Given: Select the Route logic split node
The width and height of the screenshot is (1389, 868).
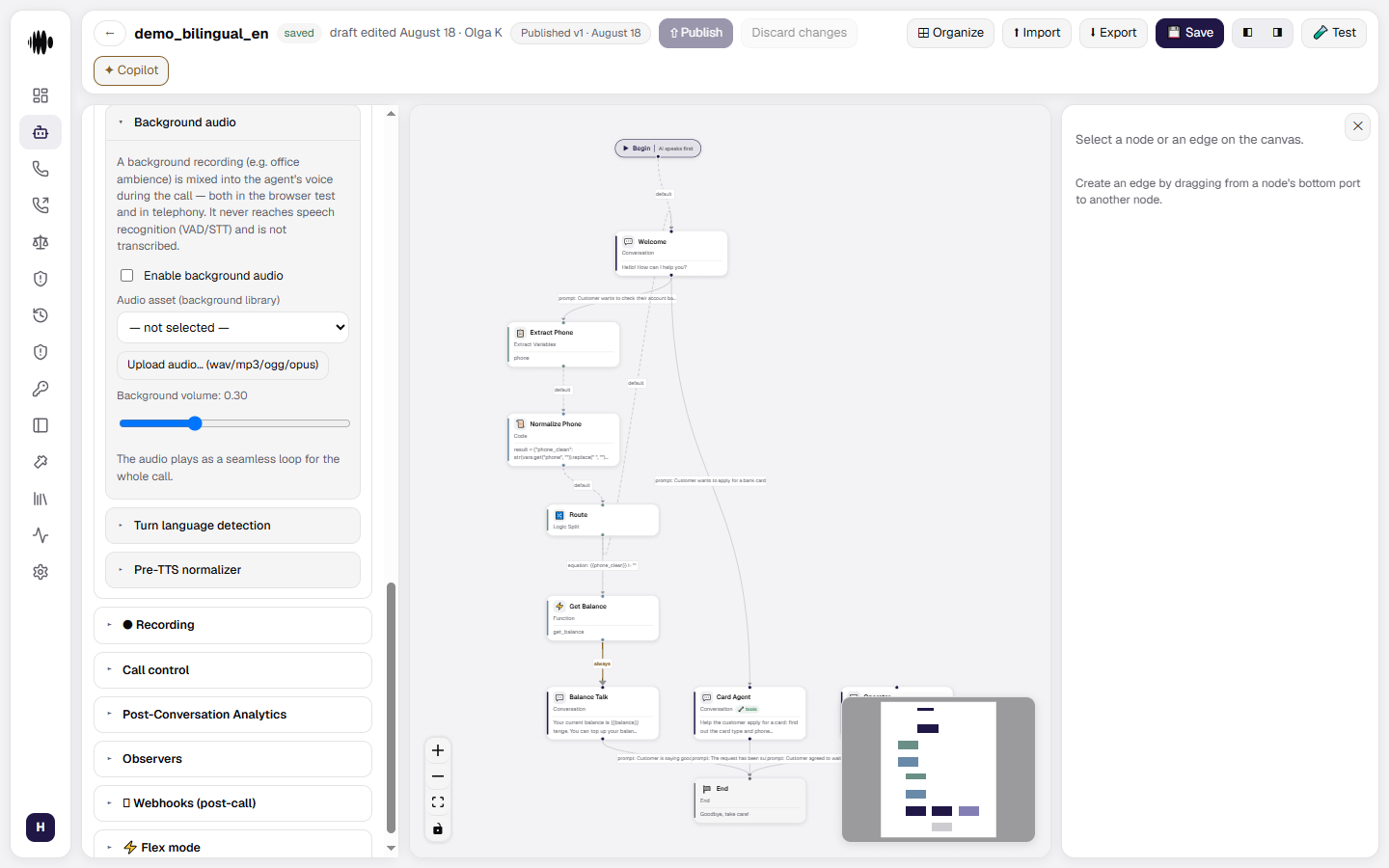Looking at the screenshot, I should [603, 520].
